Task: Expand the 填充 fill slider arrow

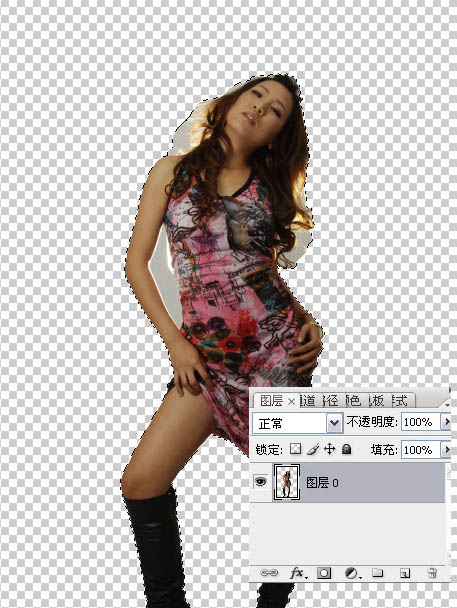Action: [446, 450]
